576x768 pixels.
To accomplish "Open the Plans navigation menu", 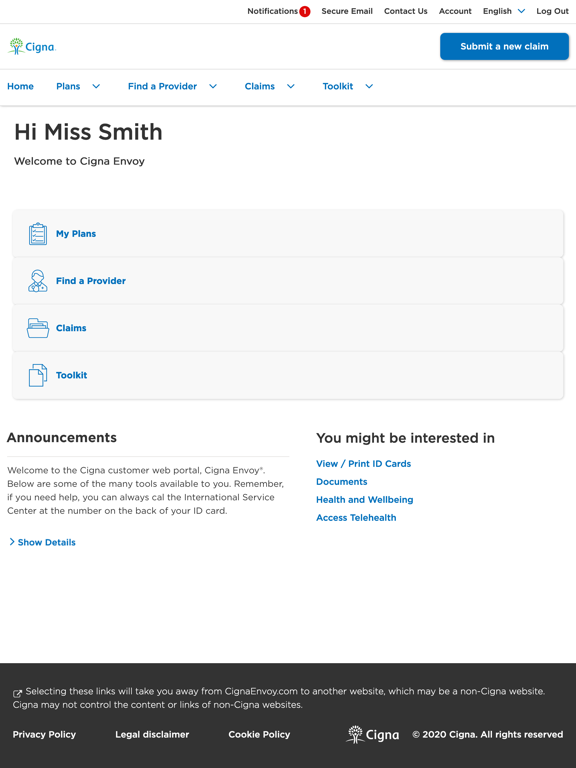I will coord(68,86).
